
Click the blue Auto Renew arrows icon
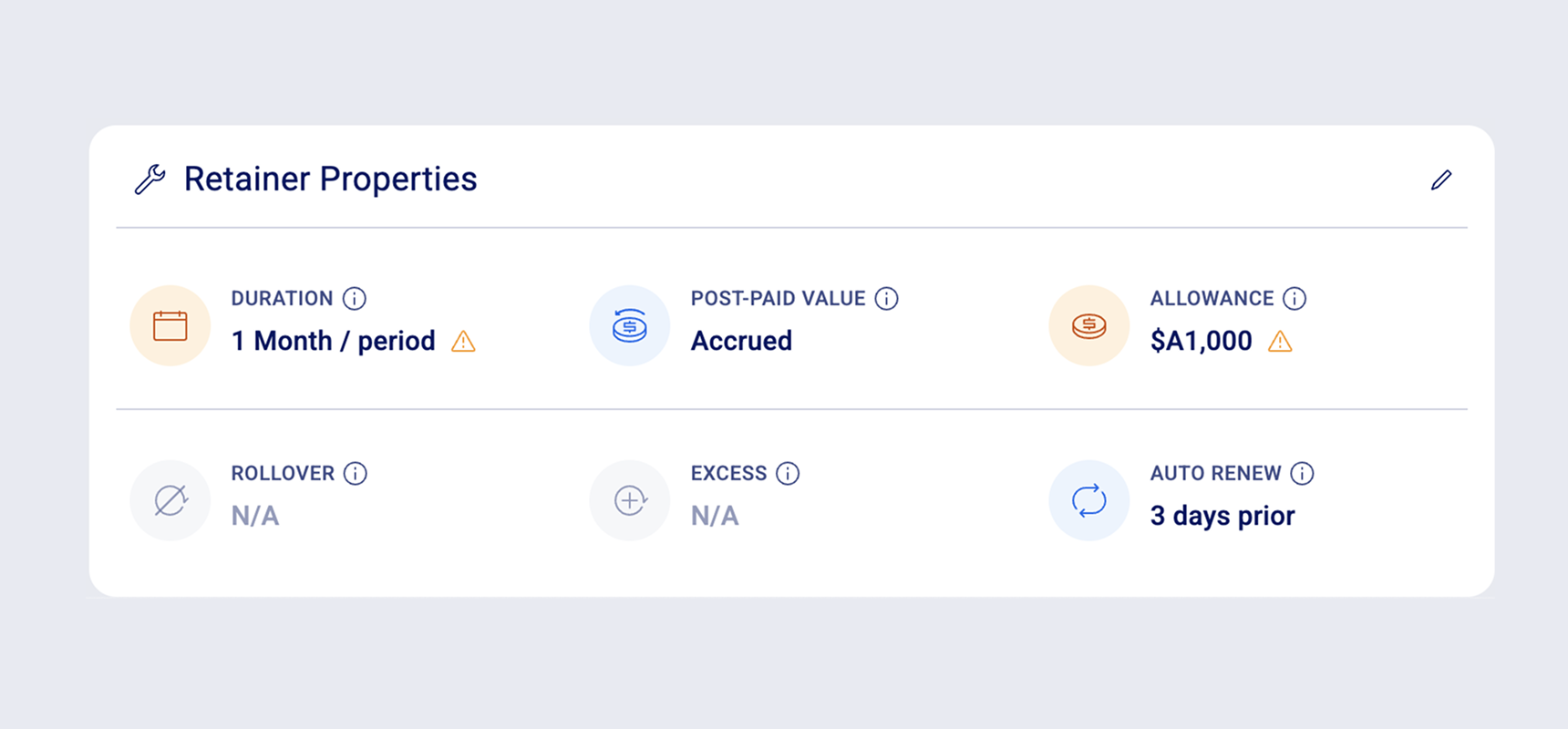[x=1089, y=500]
